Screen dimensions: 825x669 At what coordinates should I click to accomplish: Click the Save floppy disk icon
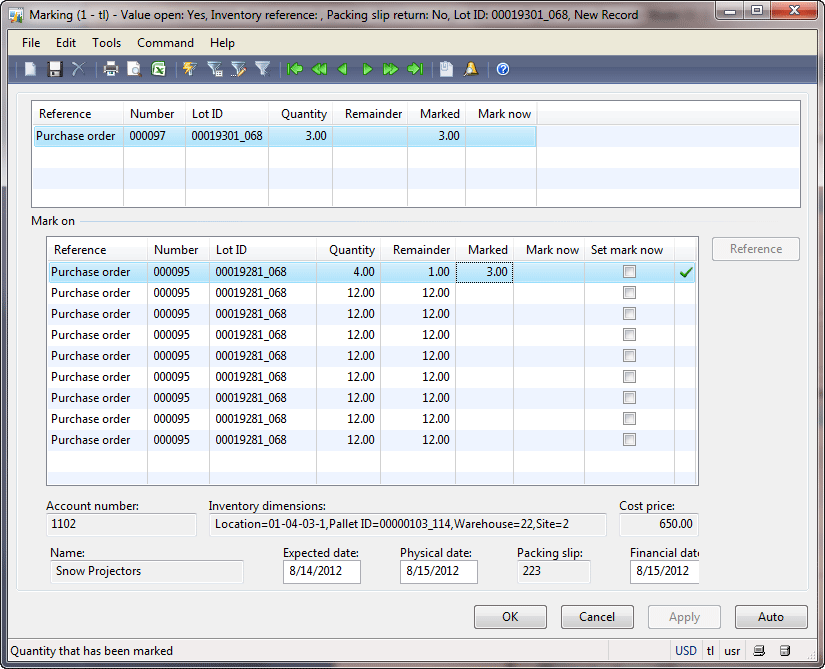pyautogui.click(x=55, y=69)
